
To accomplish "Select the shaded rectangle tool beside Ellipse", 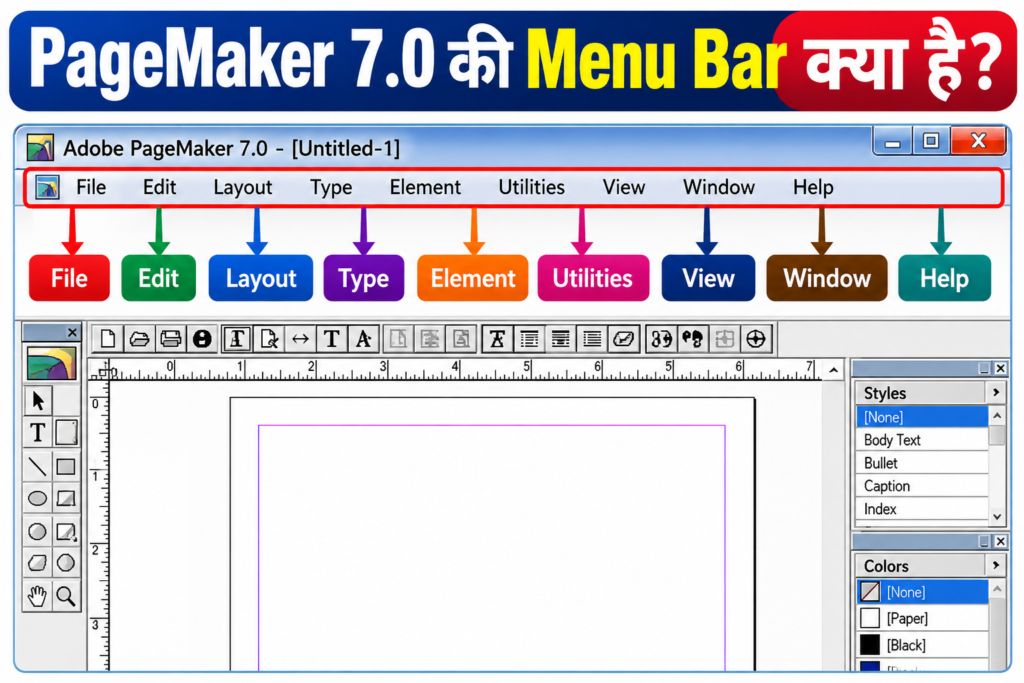I will pyautogui.click(x=66, y=498).
